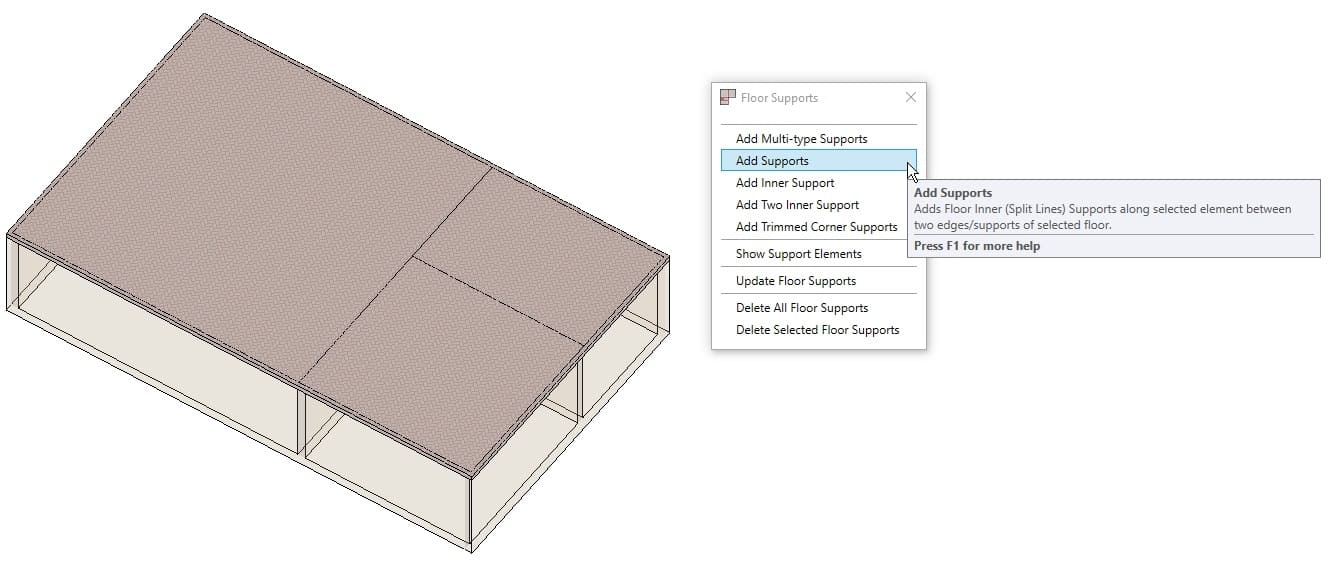Close the Floor Supports panel

[910, 98]
